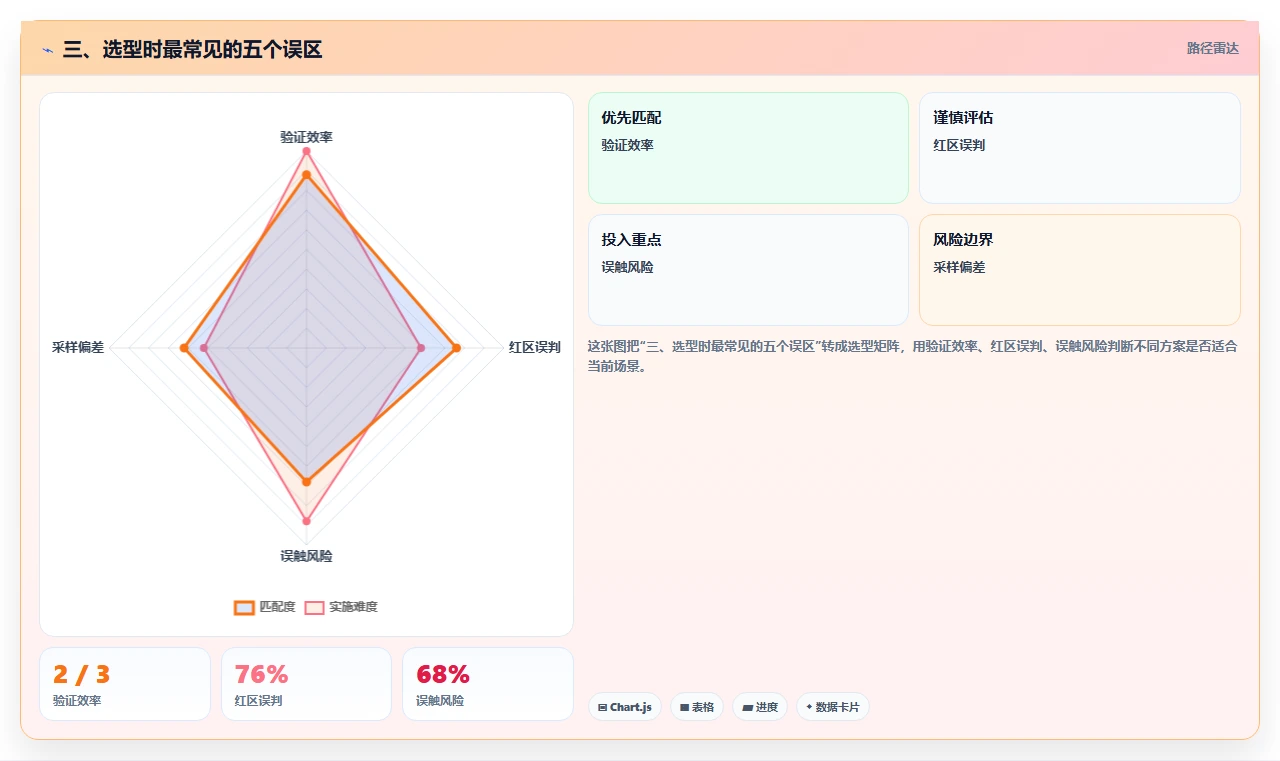1280x761 pixels.
Task: Open the 谨慎评估 card
Action: 1080,148
